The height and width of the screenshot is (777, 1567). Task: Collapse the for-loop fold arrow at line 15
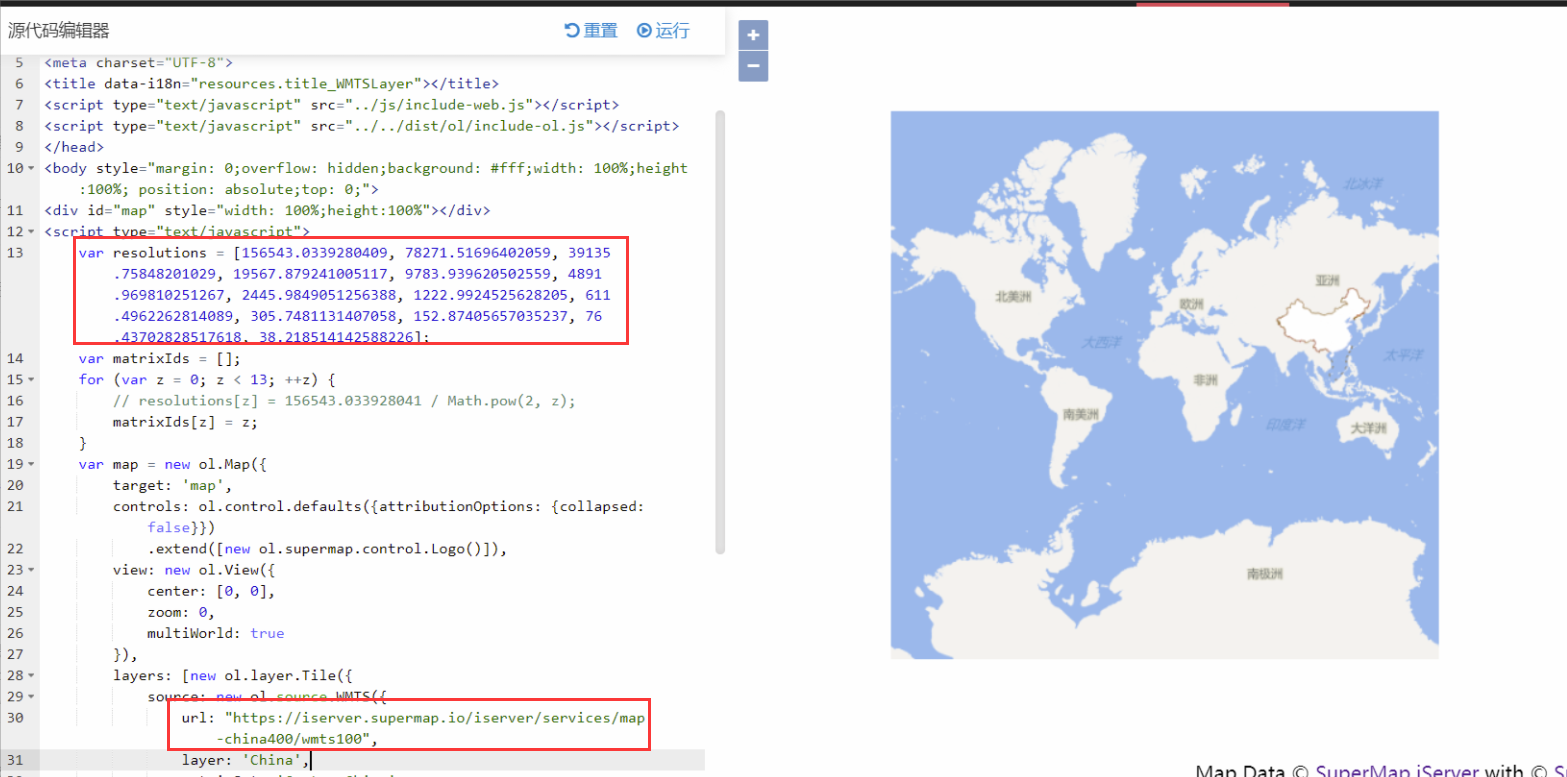pyautogui.click(x=29, y=379)
